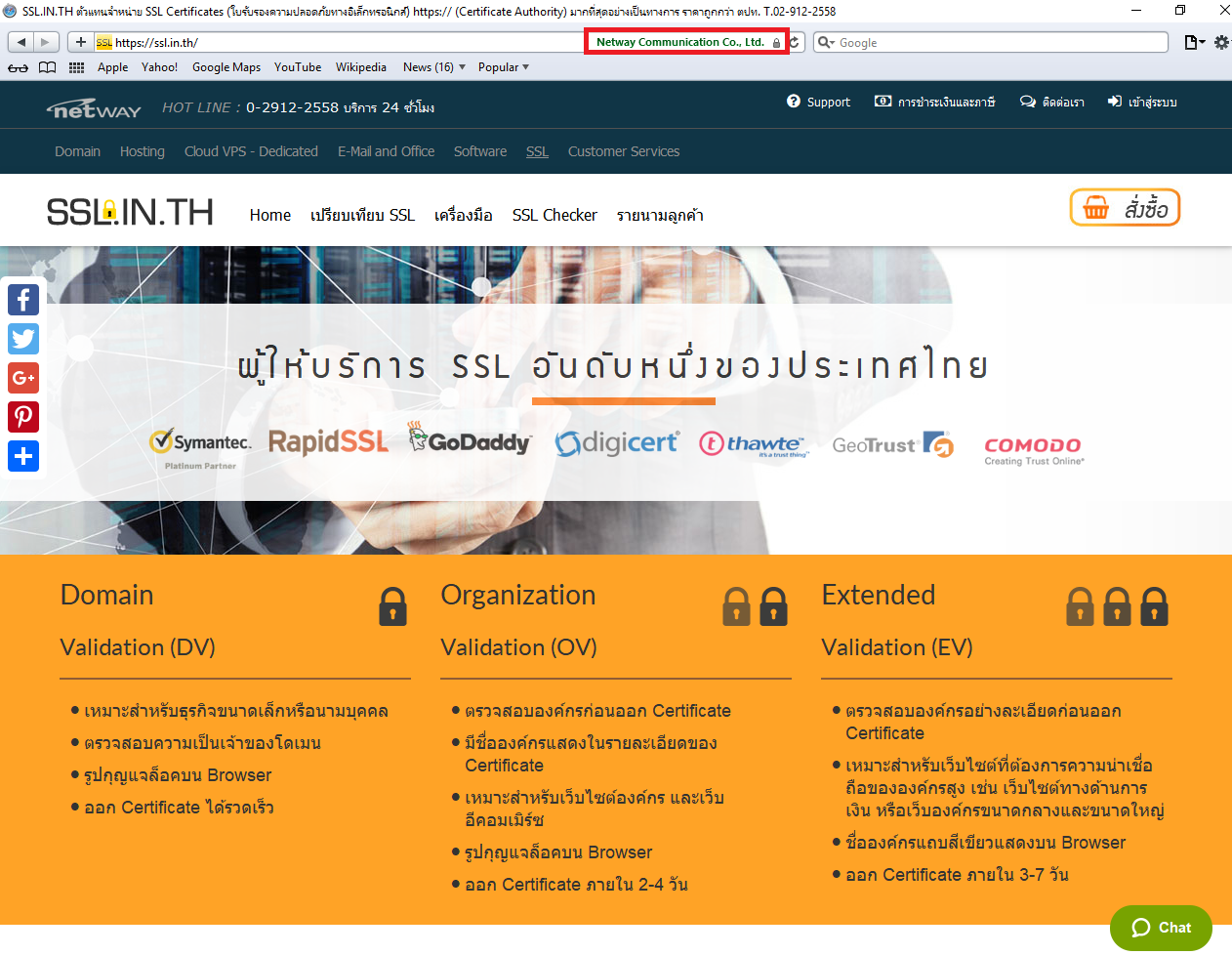
Task: Click the Pinterest share icon
Action: point(23,417)
